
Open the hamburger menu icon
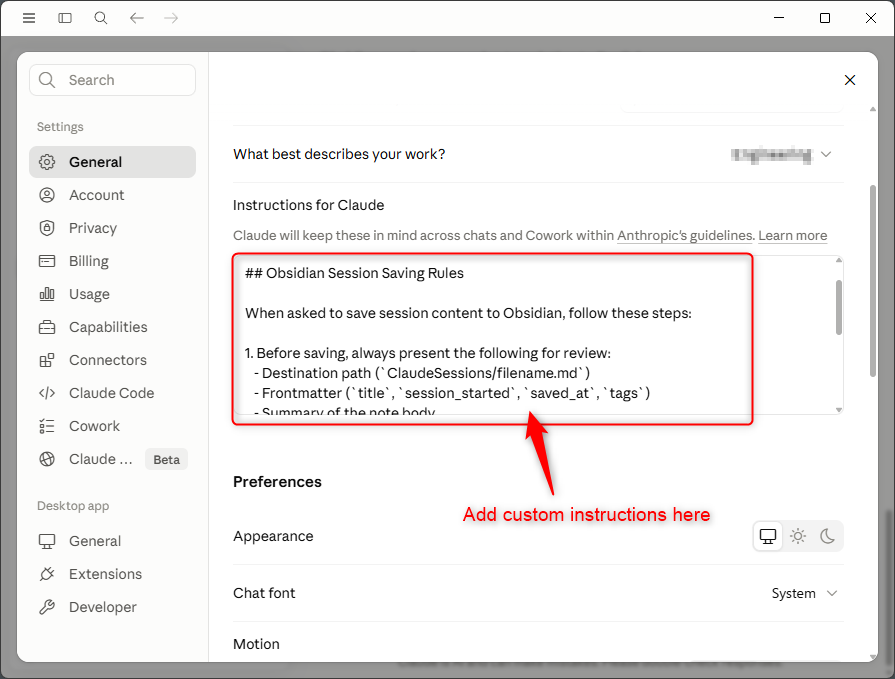tap(29, 18)
